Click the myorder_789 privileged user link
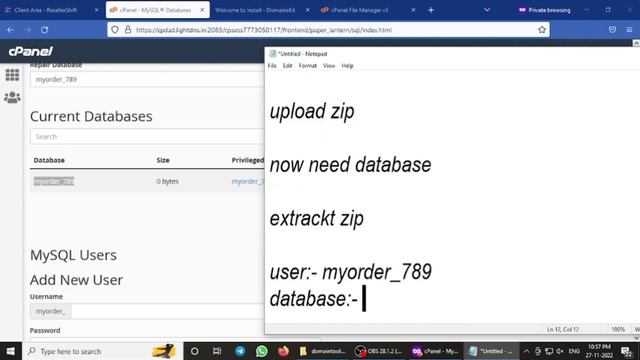Screen dimensions: 640x360 (248, 181)
